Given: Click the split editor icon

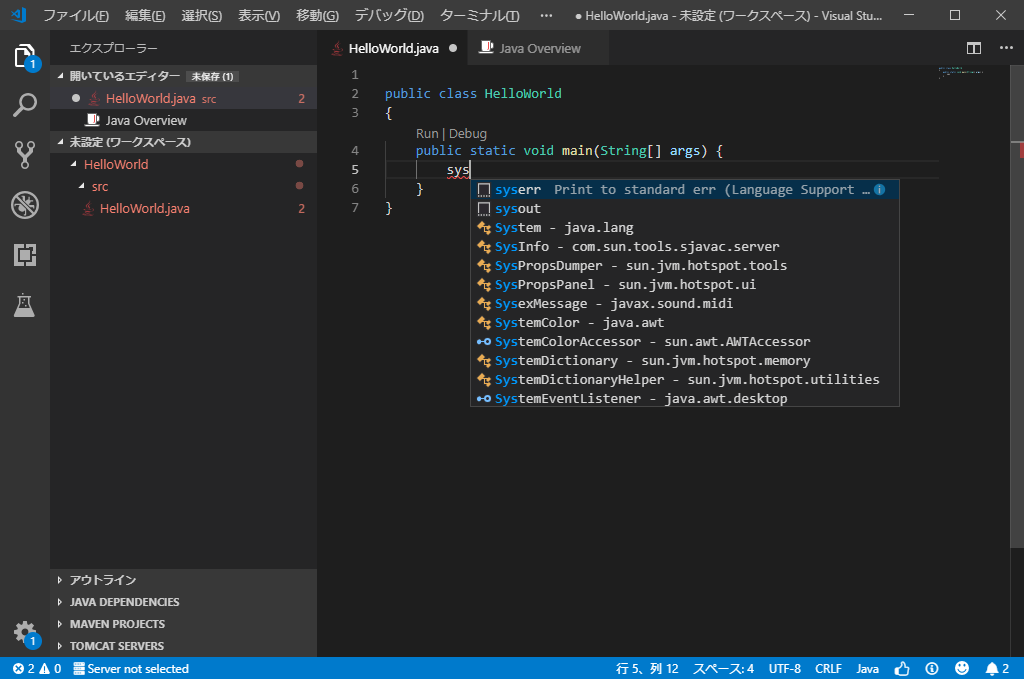Looking at the screenshot, I should point(973,48).
